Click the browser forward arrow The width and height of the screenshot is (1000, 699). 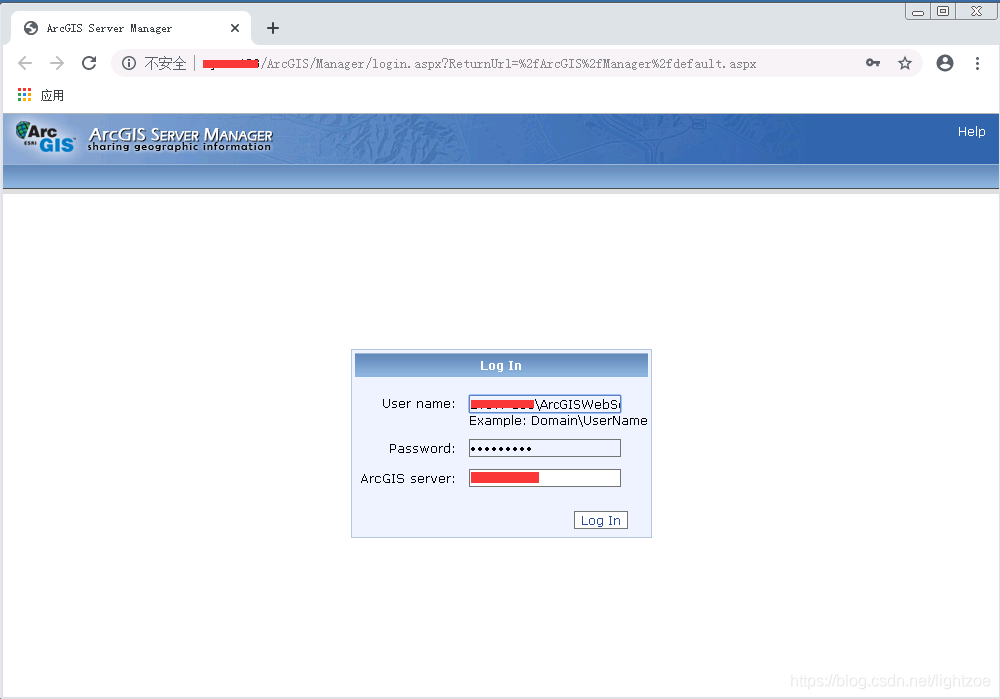[x=57, y=63]
